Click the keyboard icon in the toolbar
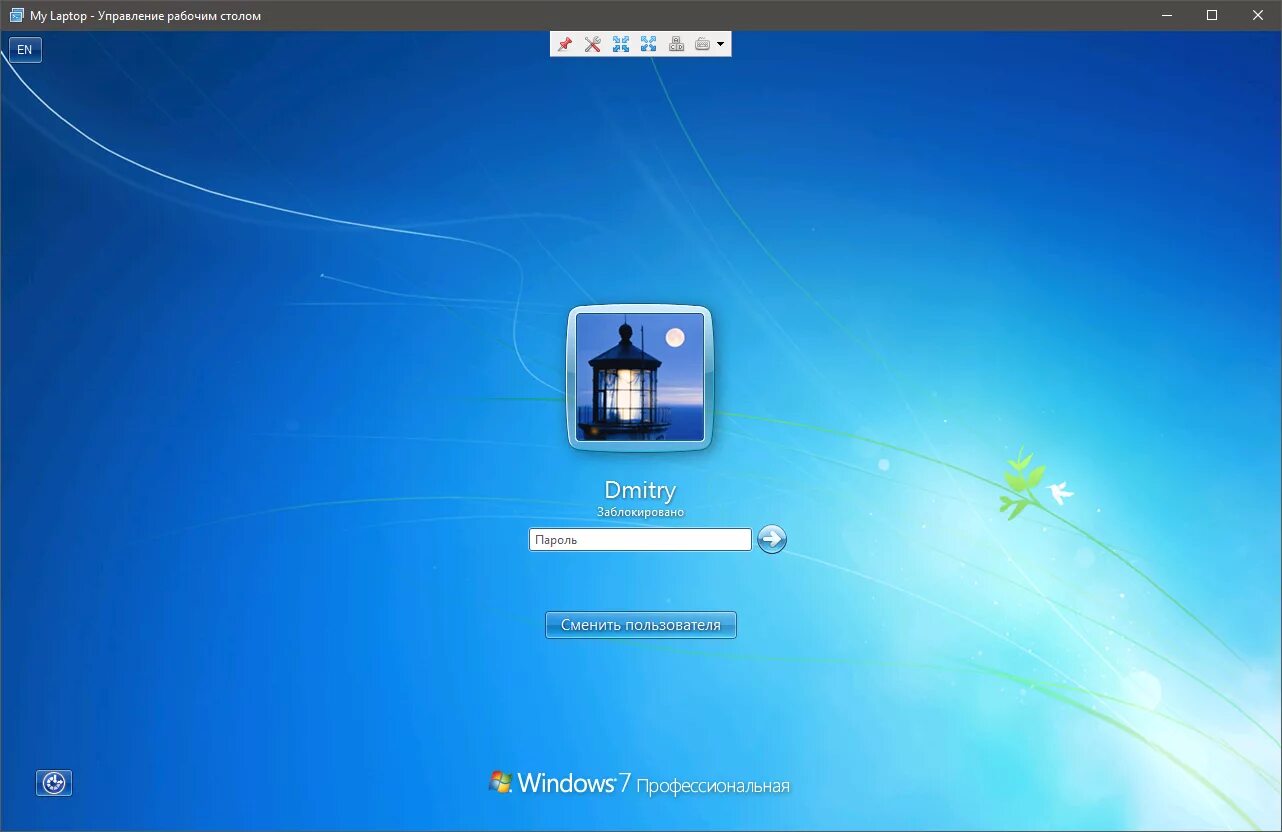 tap(703, 44)
